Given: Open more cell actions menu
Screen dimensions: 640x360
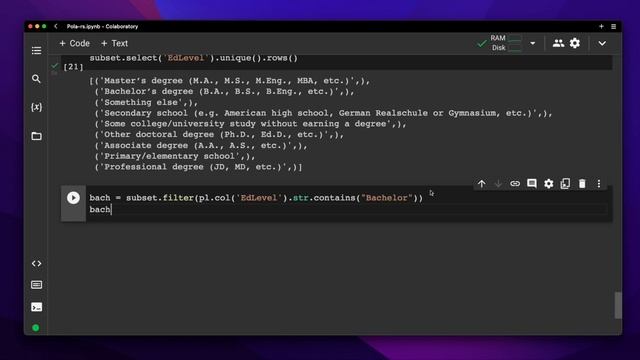Looking at the screenshot, I should coord(599,184).
